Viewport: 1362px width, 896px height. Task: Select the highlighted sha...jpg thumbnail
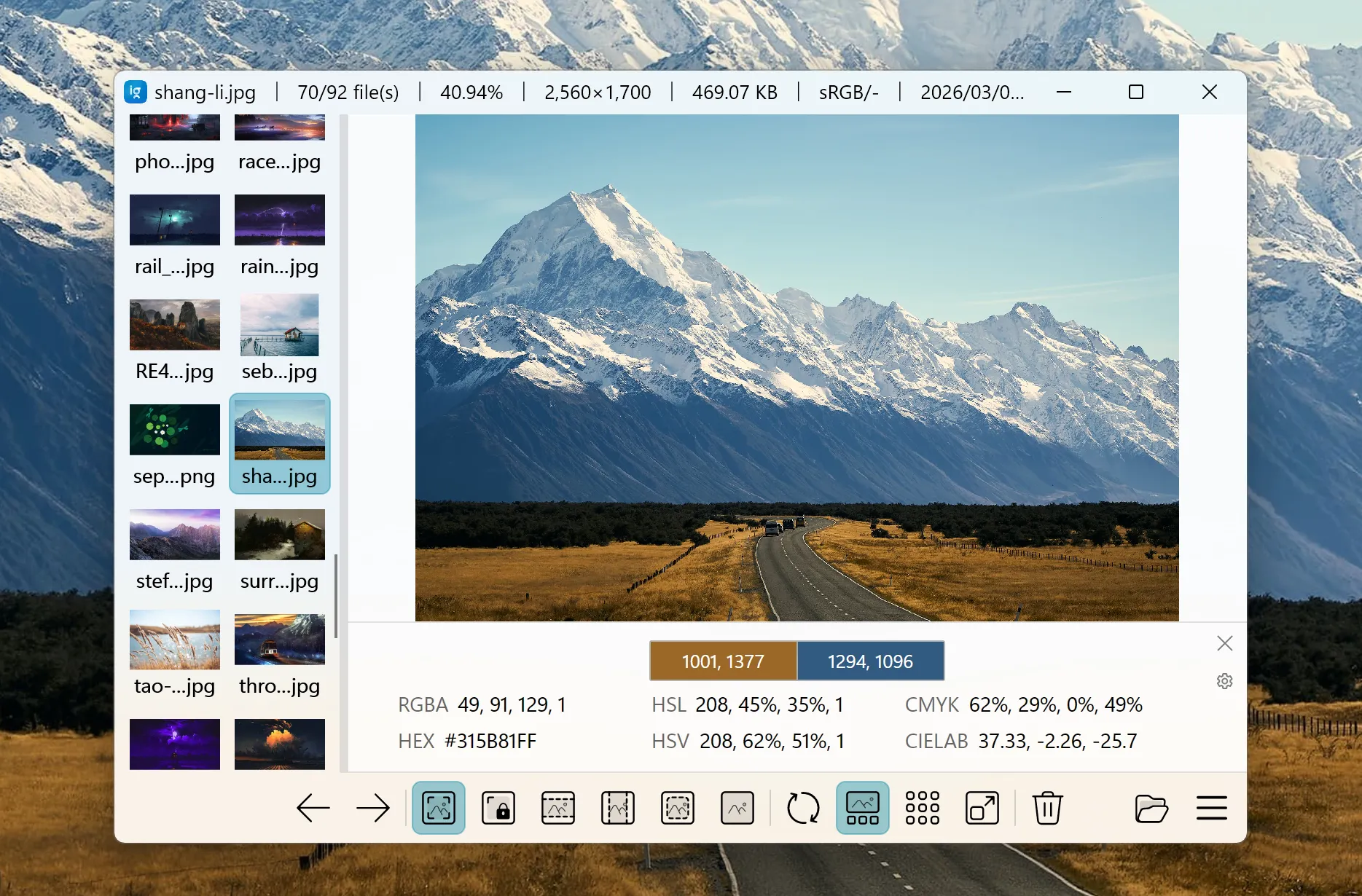tap(280, 444)
